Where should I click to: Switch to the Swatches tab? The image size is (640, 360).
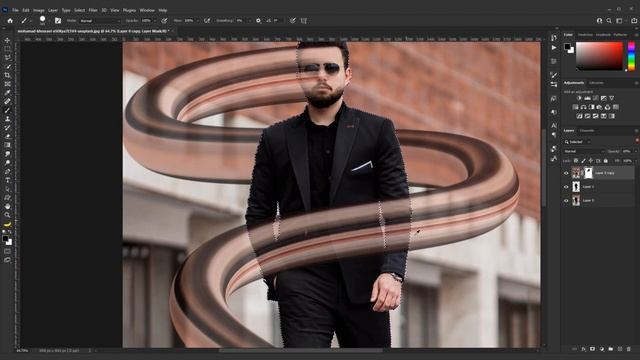pos(585,35)
